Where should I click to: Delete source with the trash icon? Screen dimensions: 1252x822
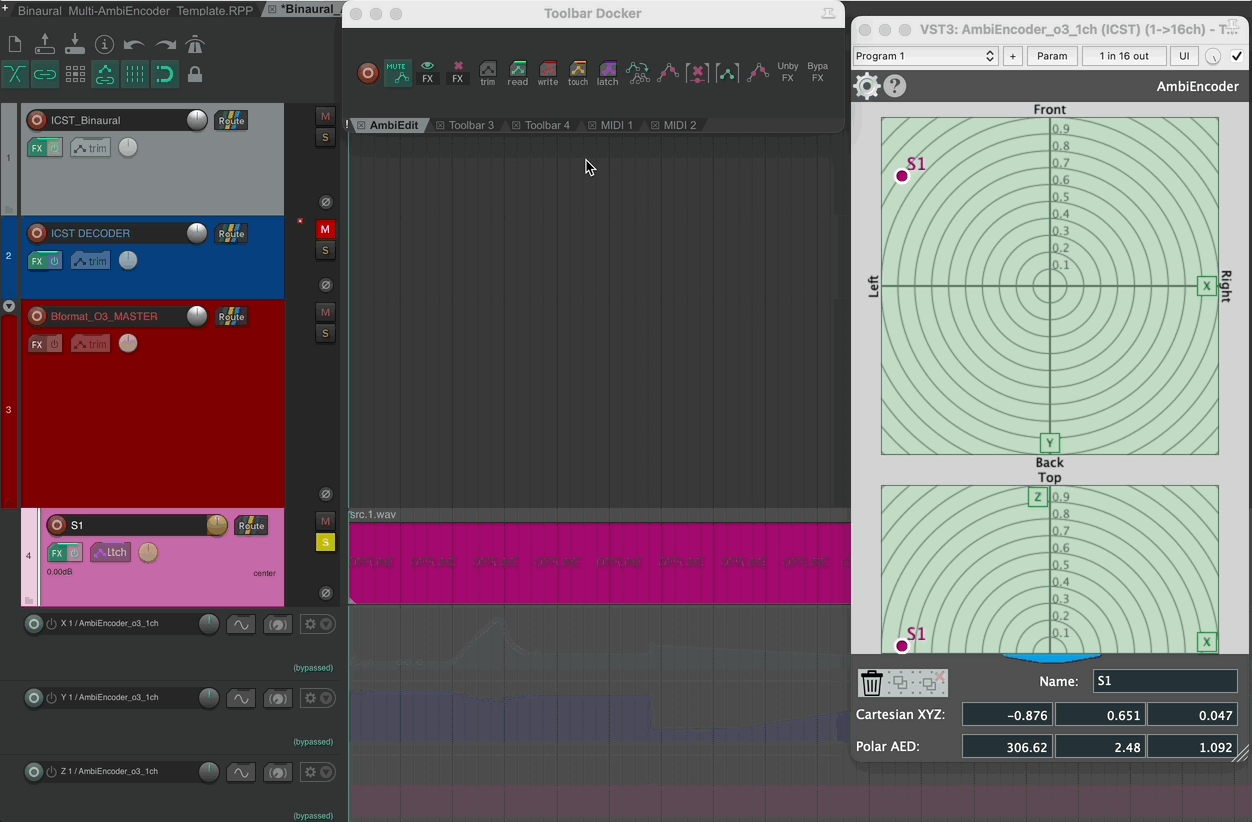pyautogui.click(x=872, y=683)
